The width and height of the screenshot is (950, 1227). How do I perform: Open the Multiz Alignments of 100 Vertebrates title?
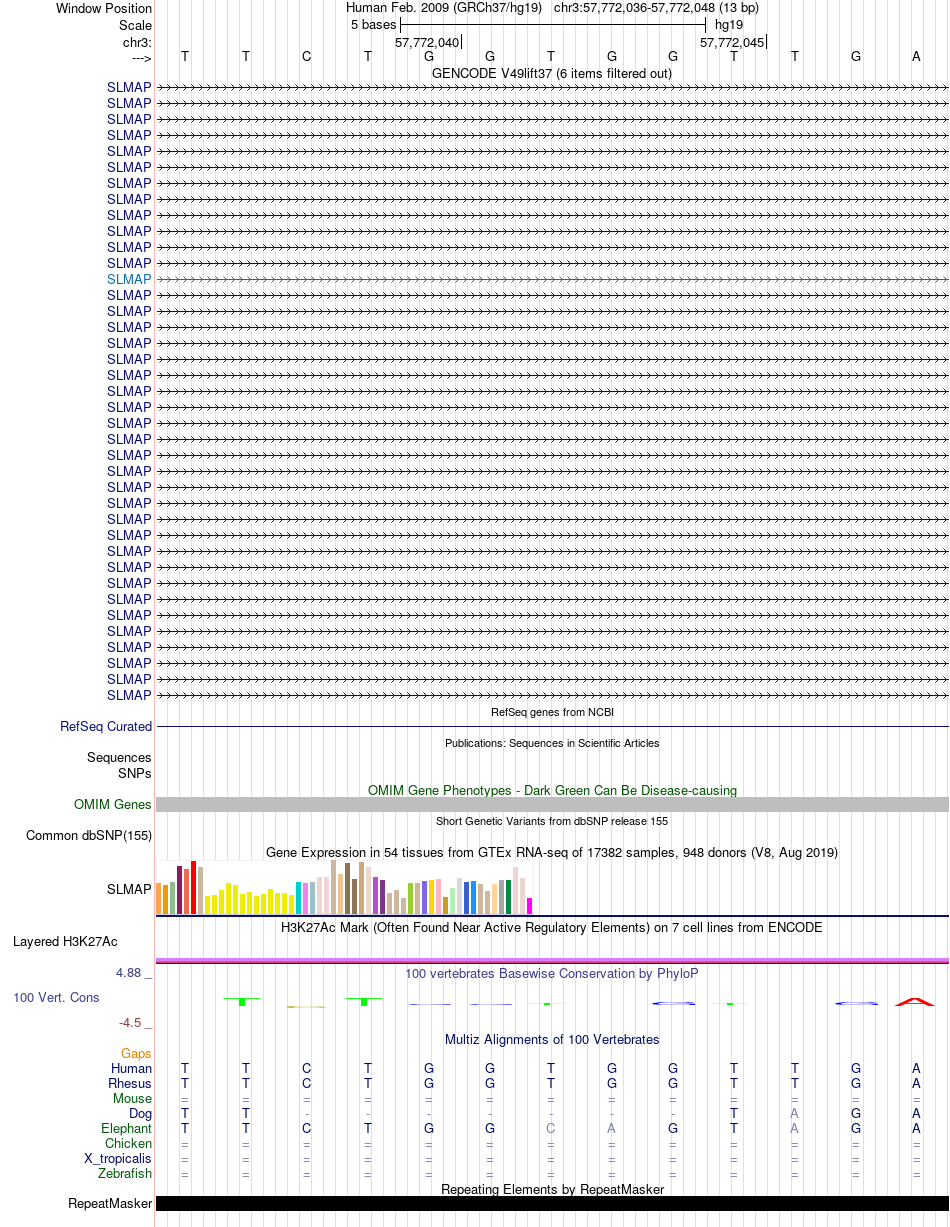pos(552,1040)
